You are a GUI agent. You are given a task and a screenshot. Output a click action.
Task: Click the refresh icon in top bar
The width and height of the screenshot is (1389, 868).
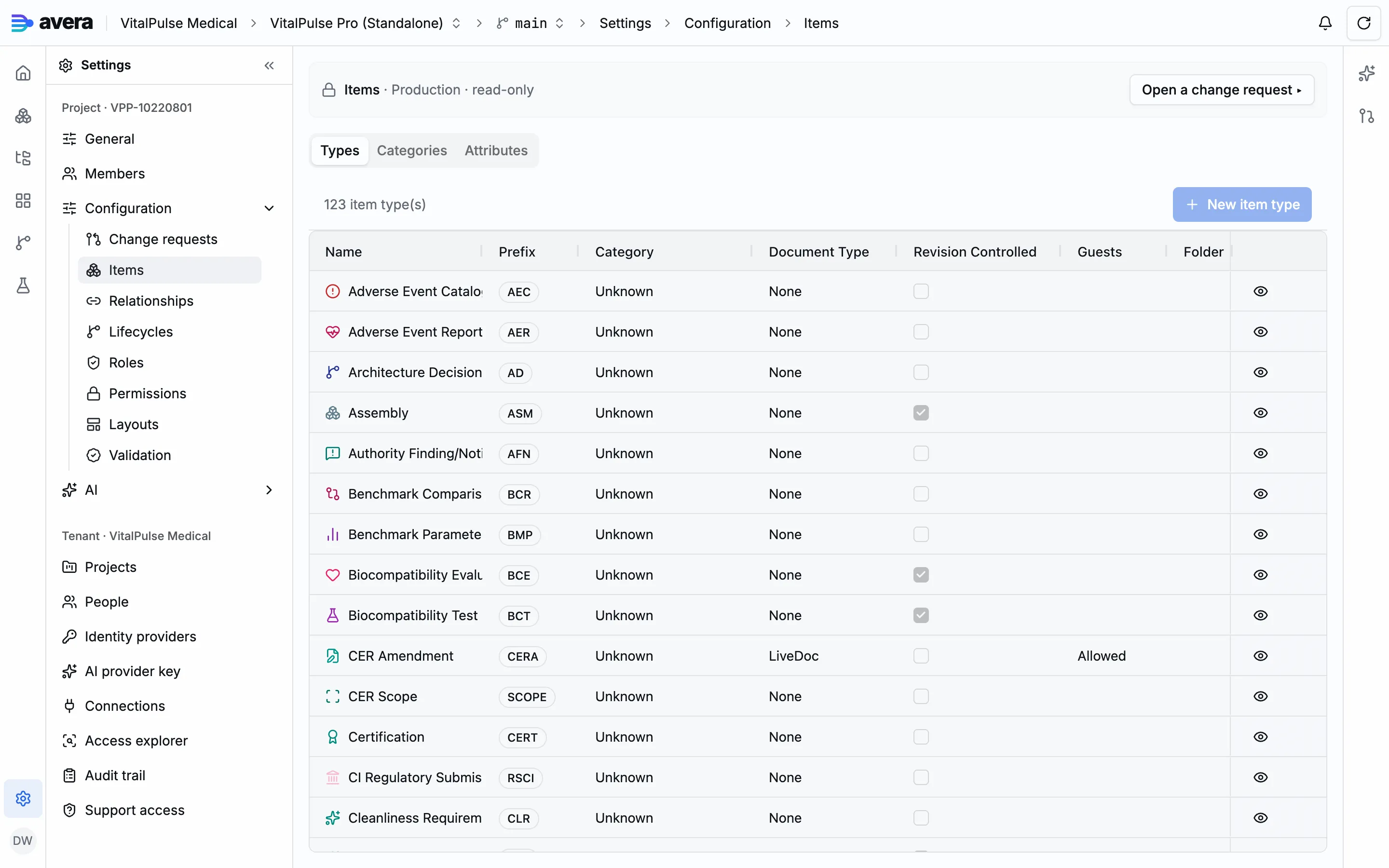tap(1364, 23)
